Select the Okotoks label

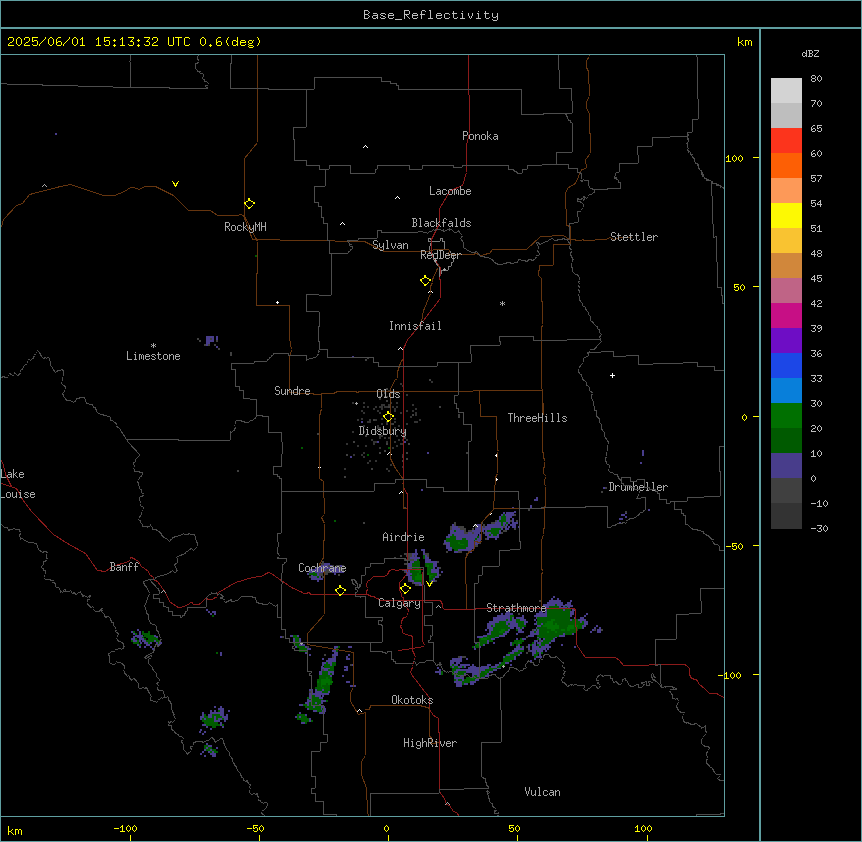coord(412,700)
